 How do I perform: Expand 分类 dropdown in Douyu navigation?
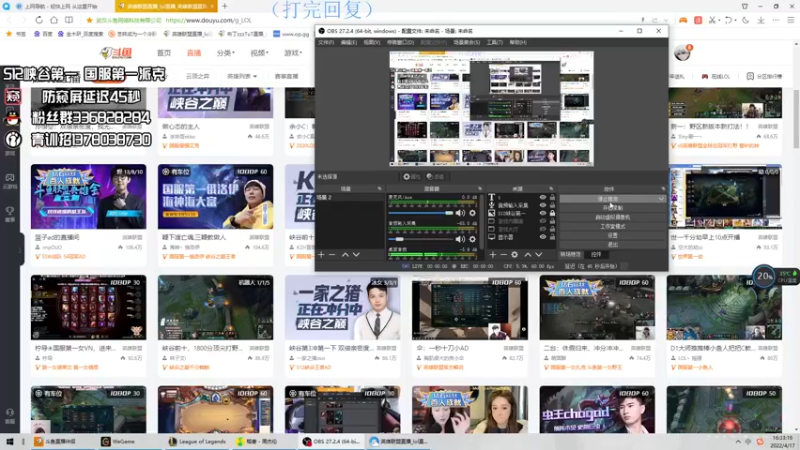[x=226, y=53]
